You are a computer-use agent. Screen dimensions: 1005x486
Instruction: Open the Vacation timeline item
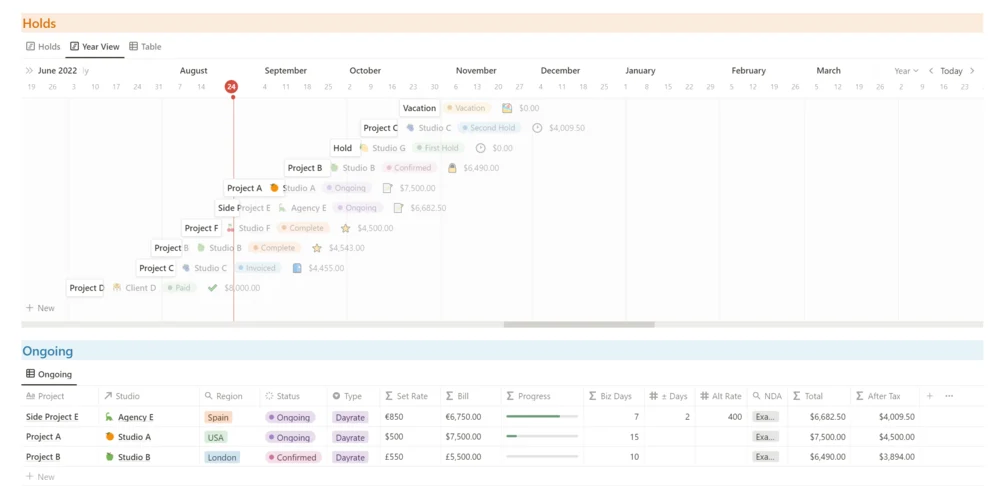click(x=420, y=108)
